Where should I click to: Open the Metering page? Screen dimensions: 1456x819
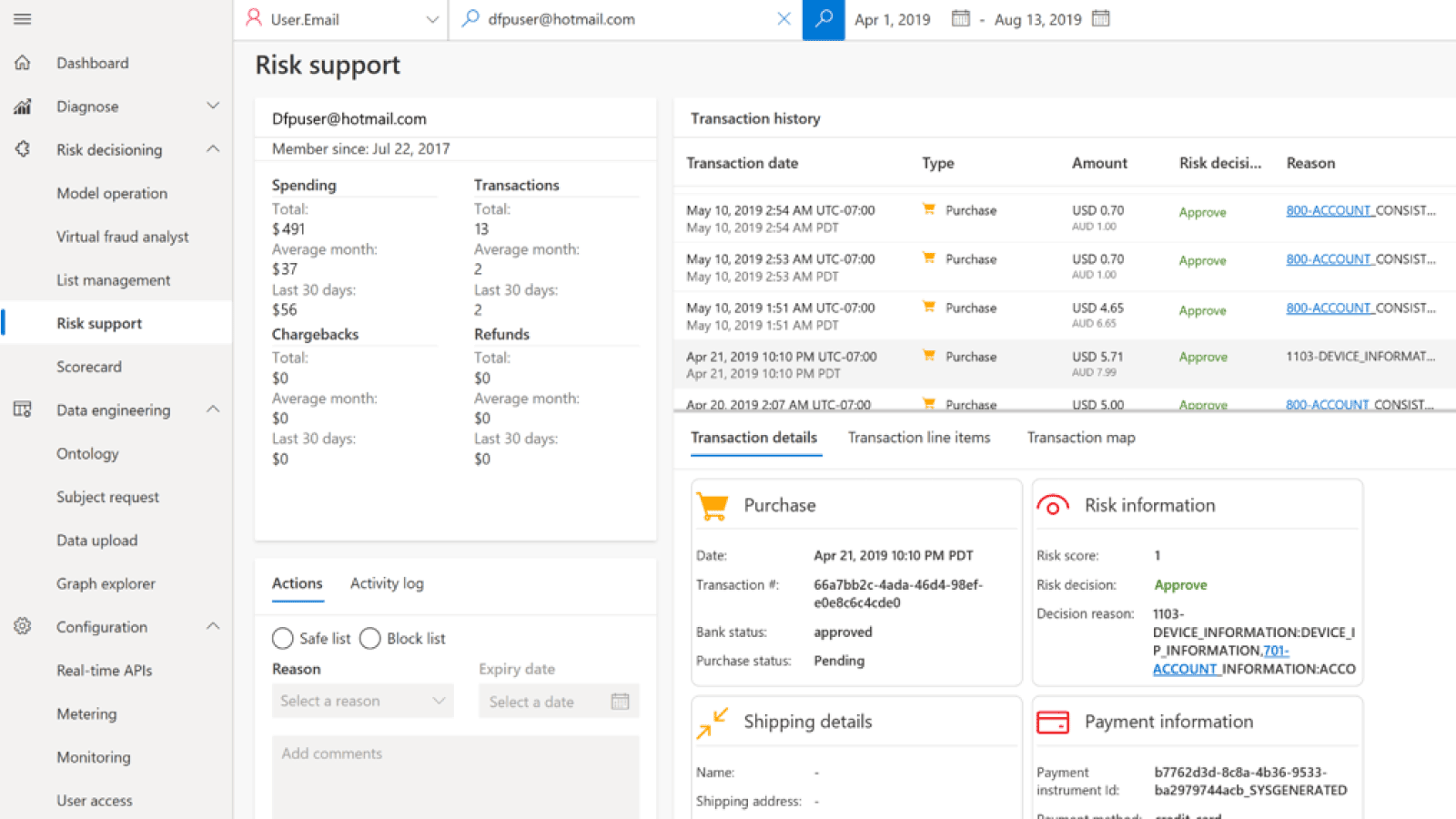[86, 714]
